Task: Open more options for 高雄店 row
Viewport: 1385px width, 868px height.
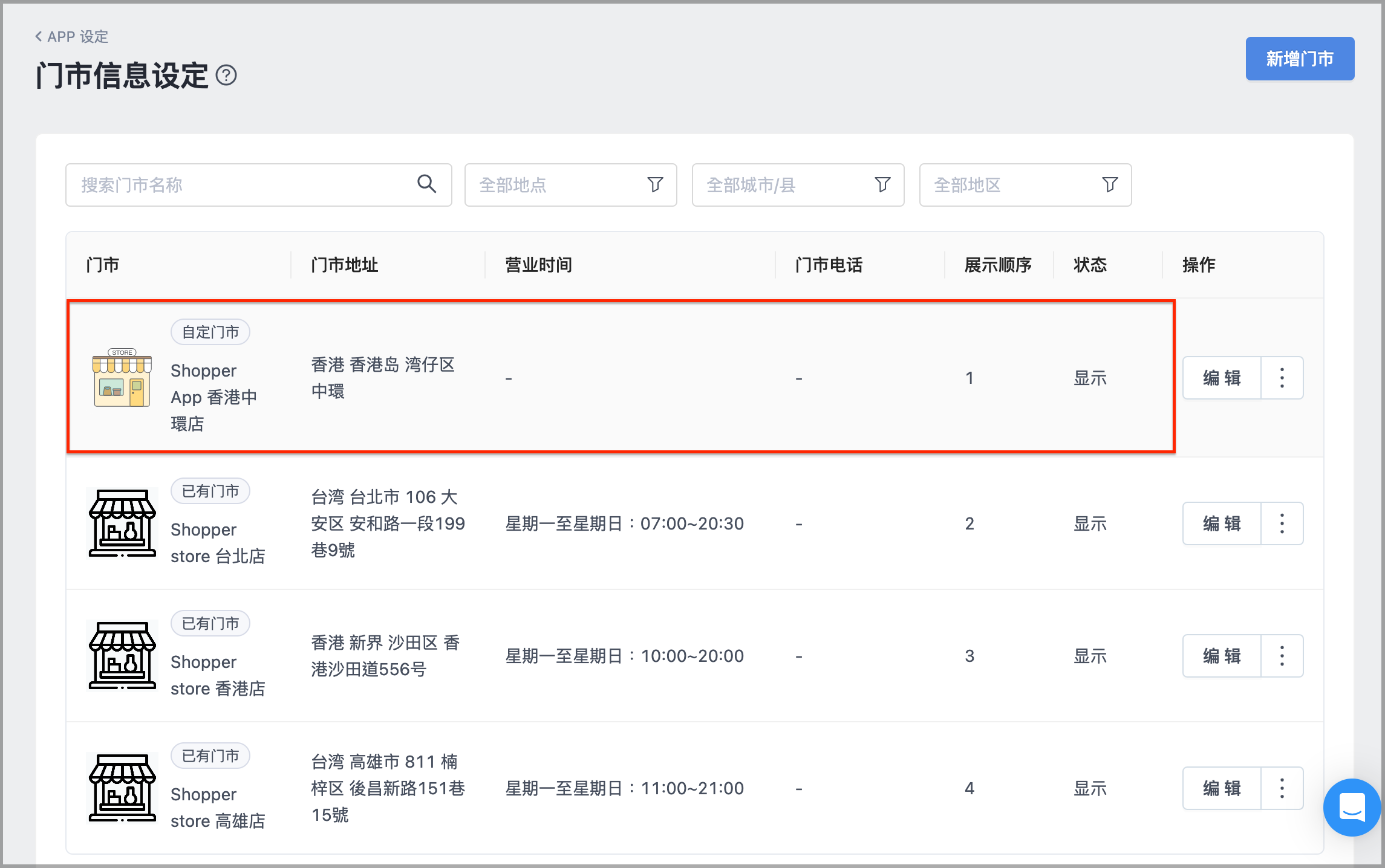Action: (x=1282, y=788)
